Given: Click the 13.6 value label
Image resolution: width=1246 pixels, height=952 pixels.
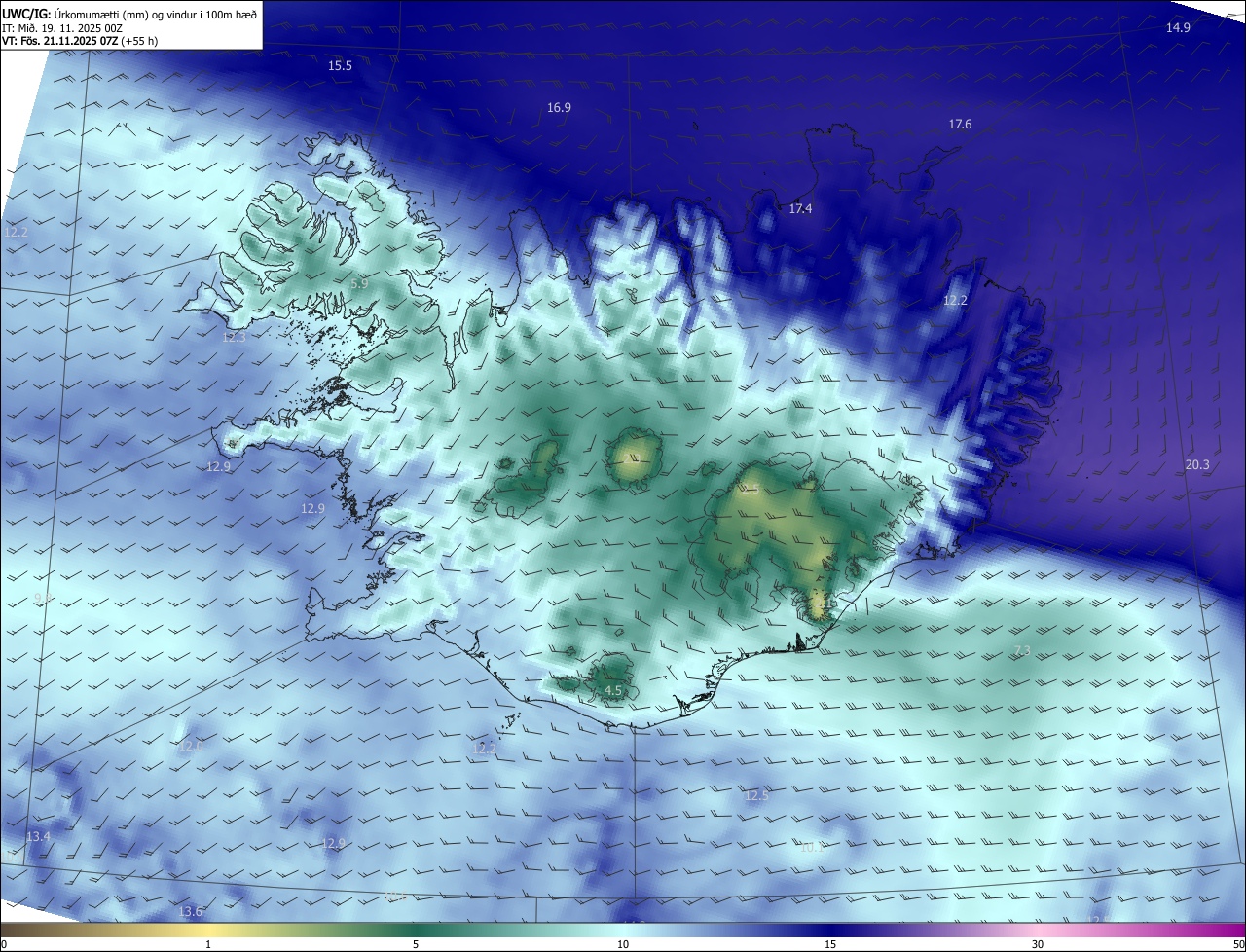Looking at the screenshot, I should pyautogui.click(x=191, y=911).
